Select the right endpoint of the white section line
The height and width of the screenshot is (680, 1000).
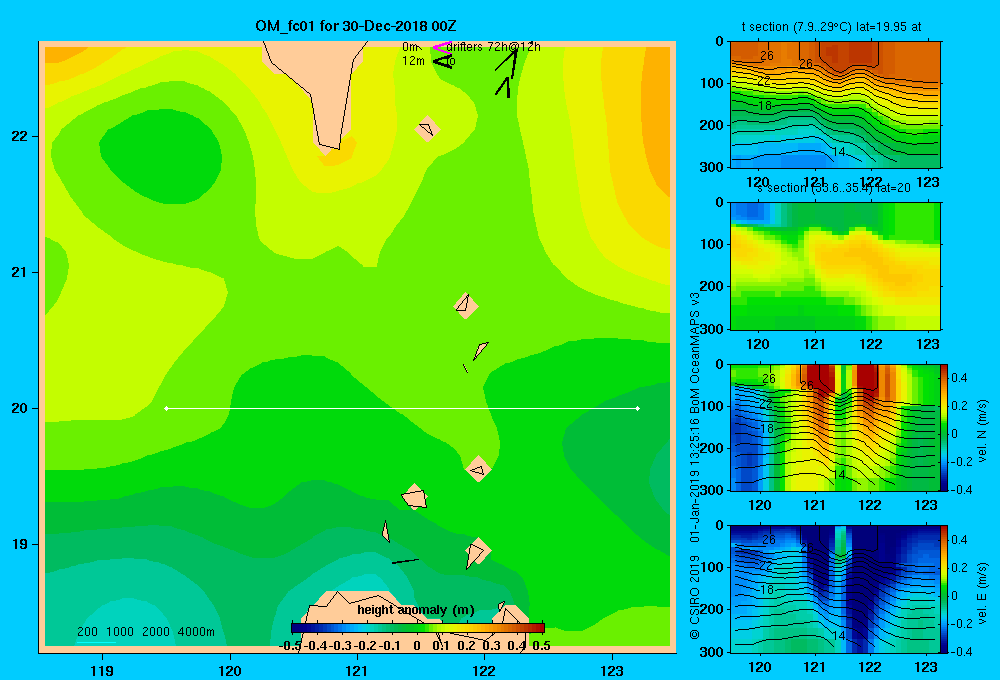(637, 408)
